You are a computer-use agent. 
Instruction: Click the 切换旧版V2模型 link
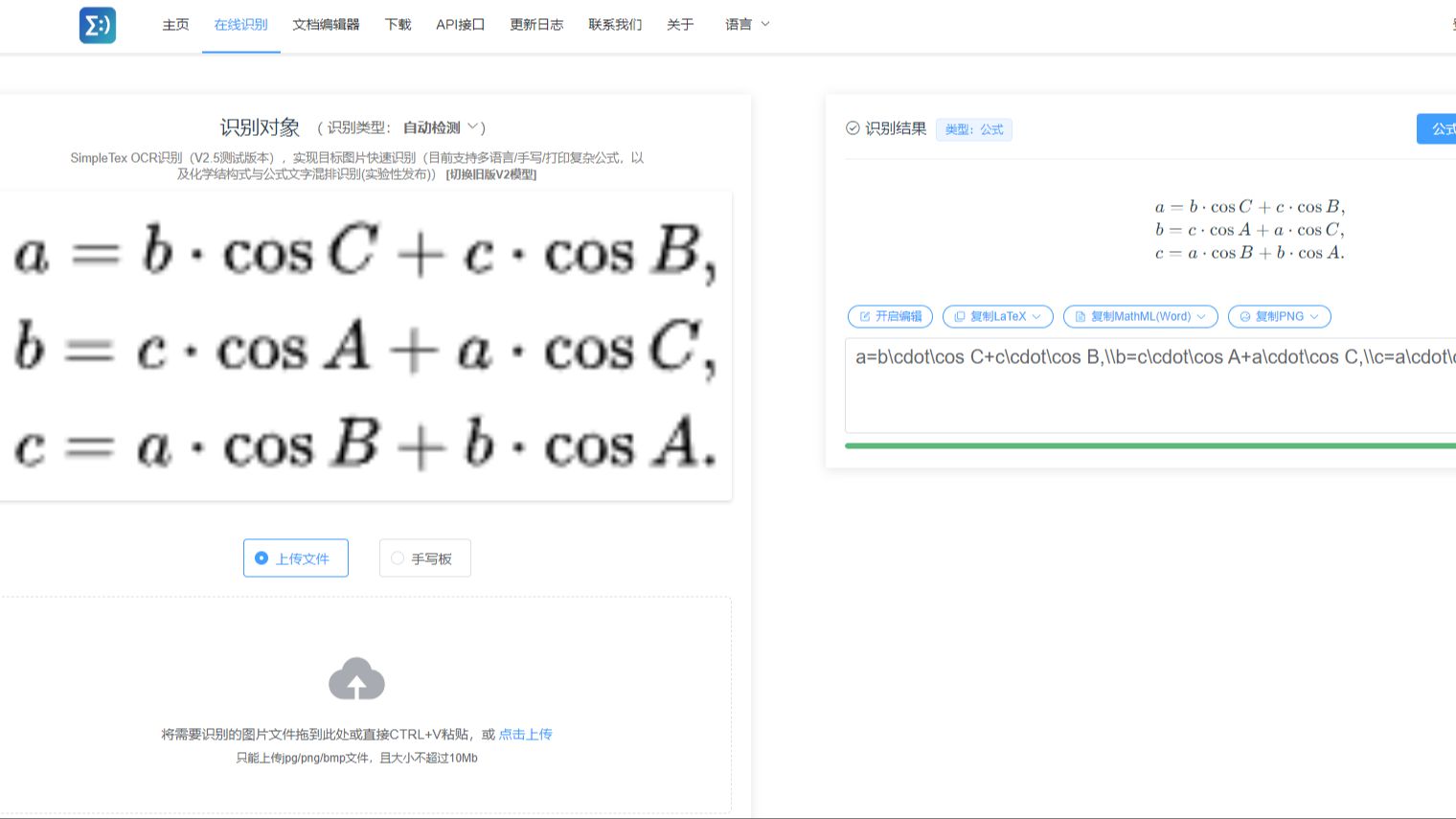491,174
